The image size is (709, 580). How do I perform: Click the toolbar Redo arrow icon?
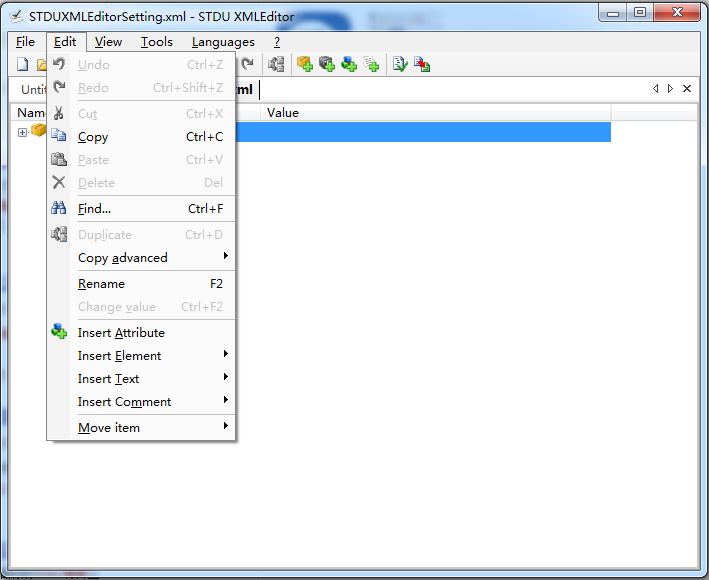click(247, 64)
